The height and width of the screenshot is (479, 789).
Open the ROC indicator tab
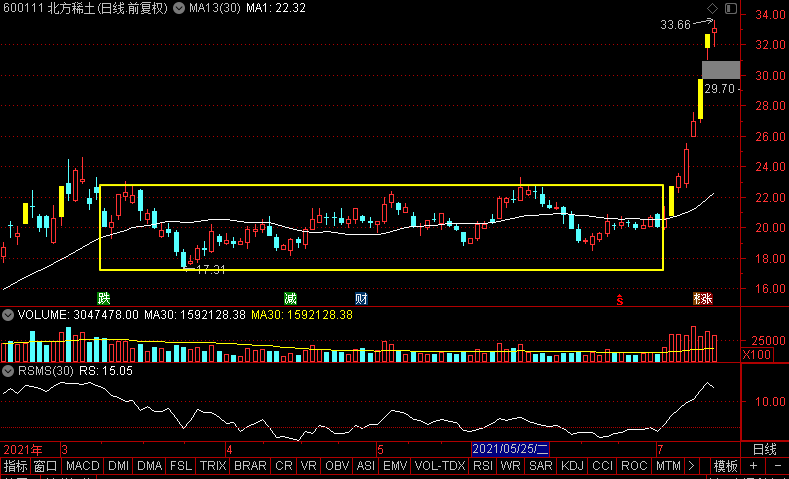coord(634,465)
